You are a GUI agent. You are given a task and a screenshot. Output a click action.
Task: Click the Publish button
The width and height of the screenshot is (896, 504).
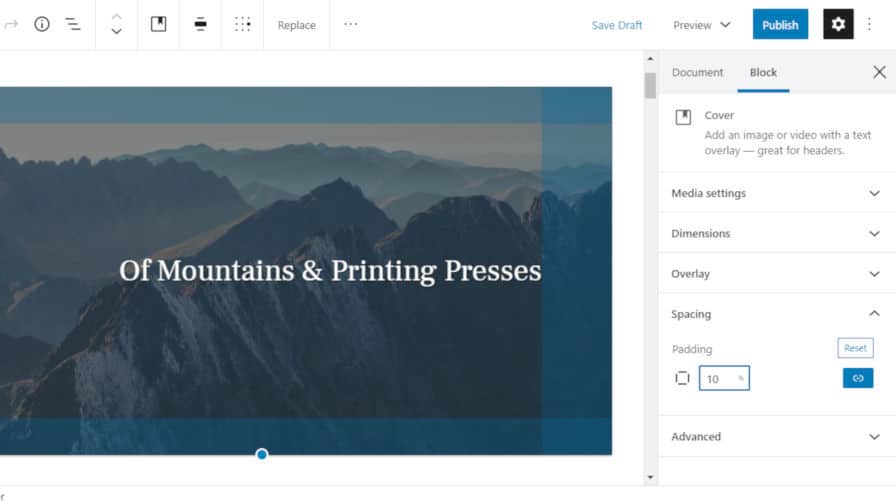pyautogui.click(x=780, y=25)
